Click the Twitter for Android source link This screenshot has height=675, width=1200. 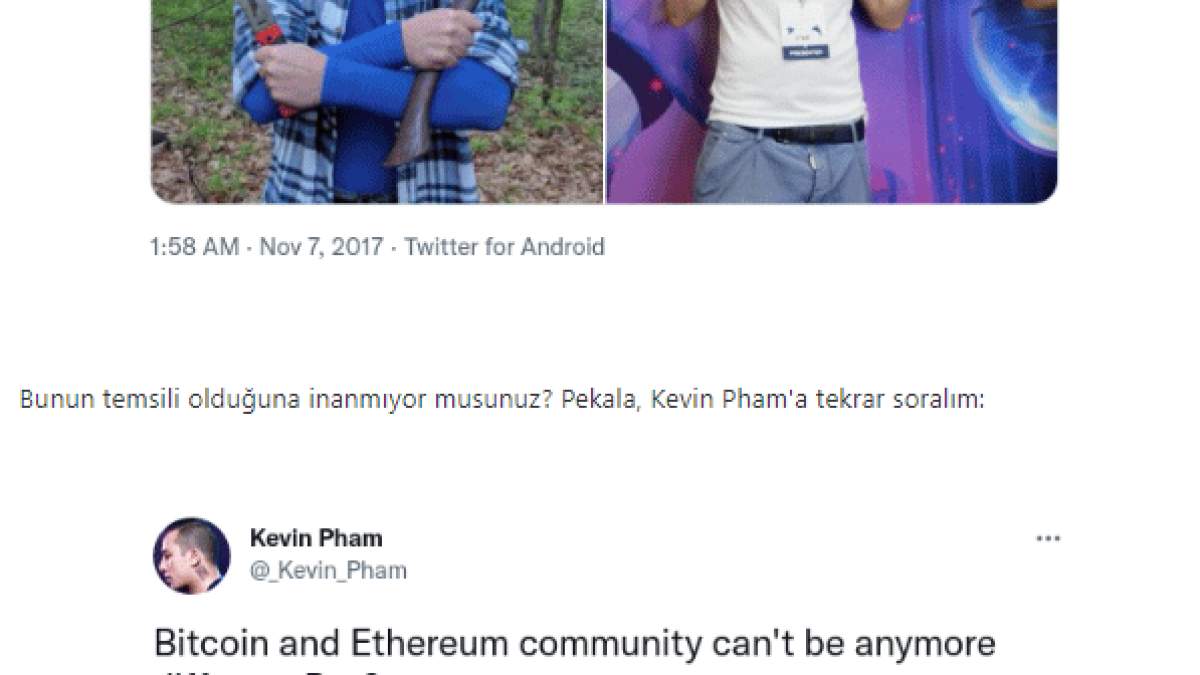504,247
